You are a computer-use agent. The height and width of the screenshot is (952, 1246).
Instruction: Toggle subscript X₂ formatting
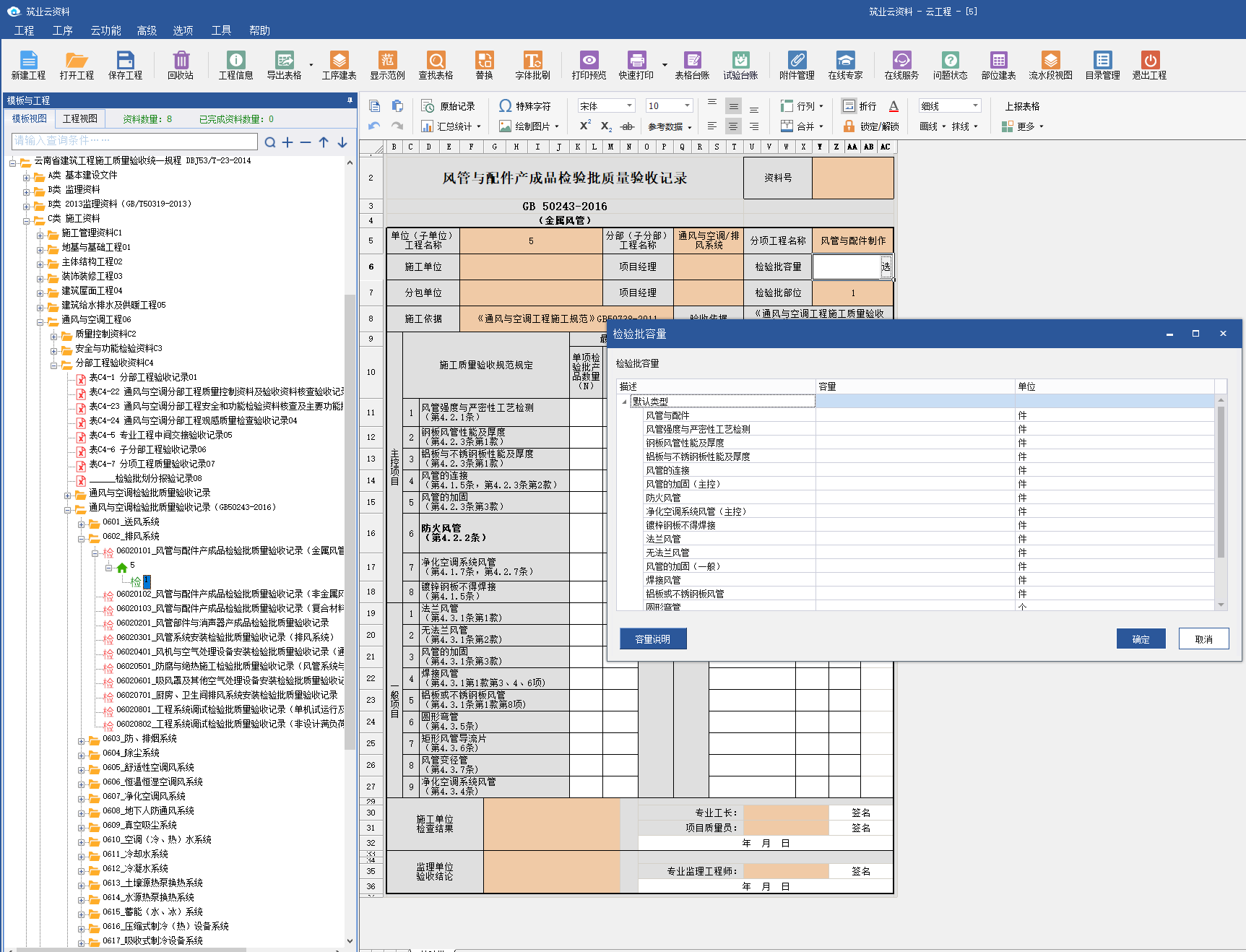[x=607, y=126]
